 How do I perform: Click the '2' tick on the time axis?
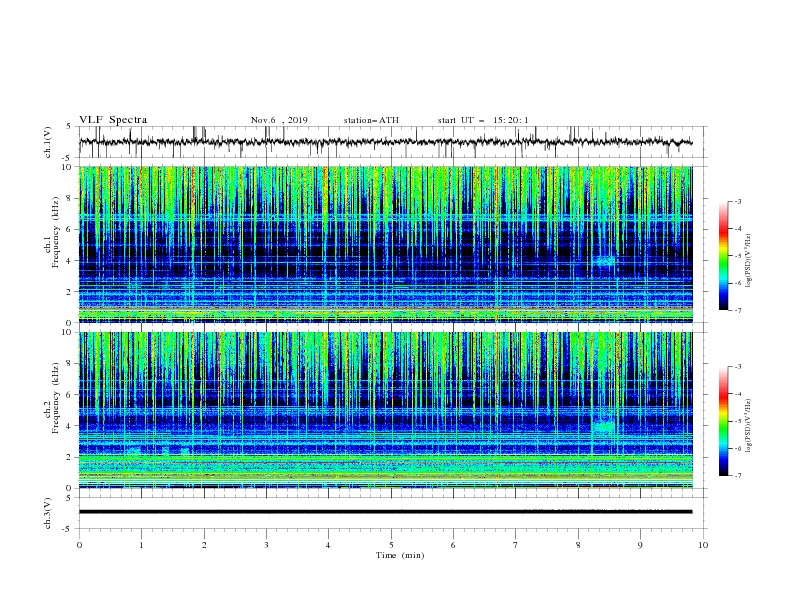pyautogui.click(x=204, y=545)
